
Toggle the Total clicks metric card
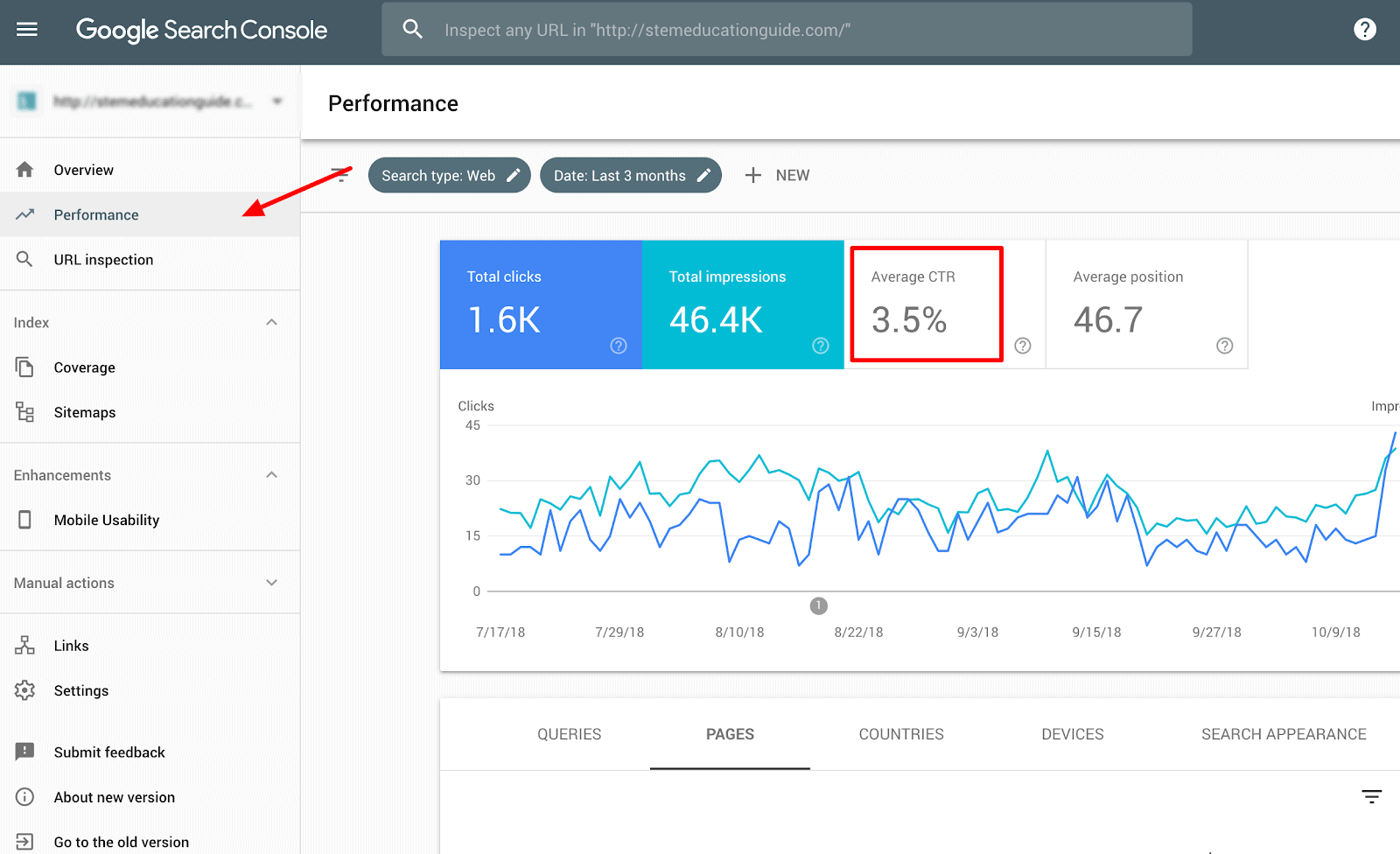pos(541,304)
